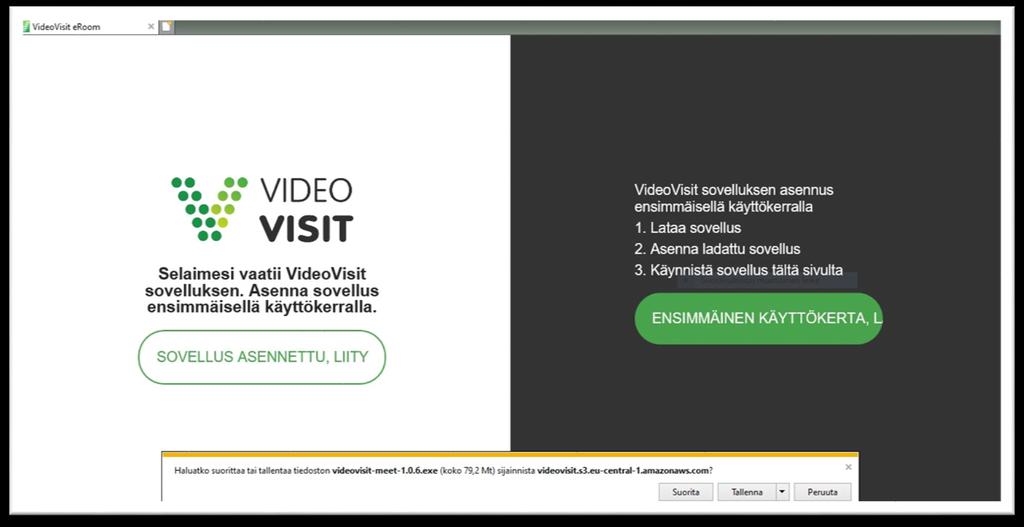The image size is (1024, 527).
Task: Click the SOVELLUS ASENNETTU, LIITY button
Action: pos(262,357)
